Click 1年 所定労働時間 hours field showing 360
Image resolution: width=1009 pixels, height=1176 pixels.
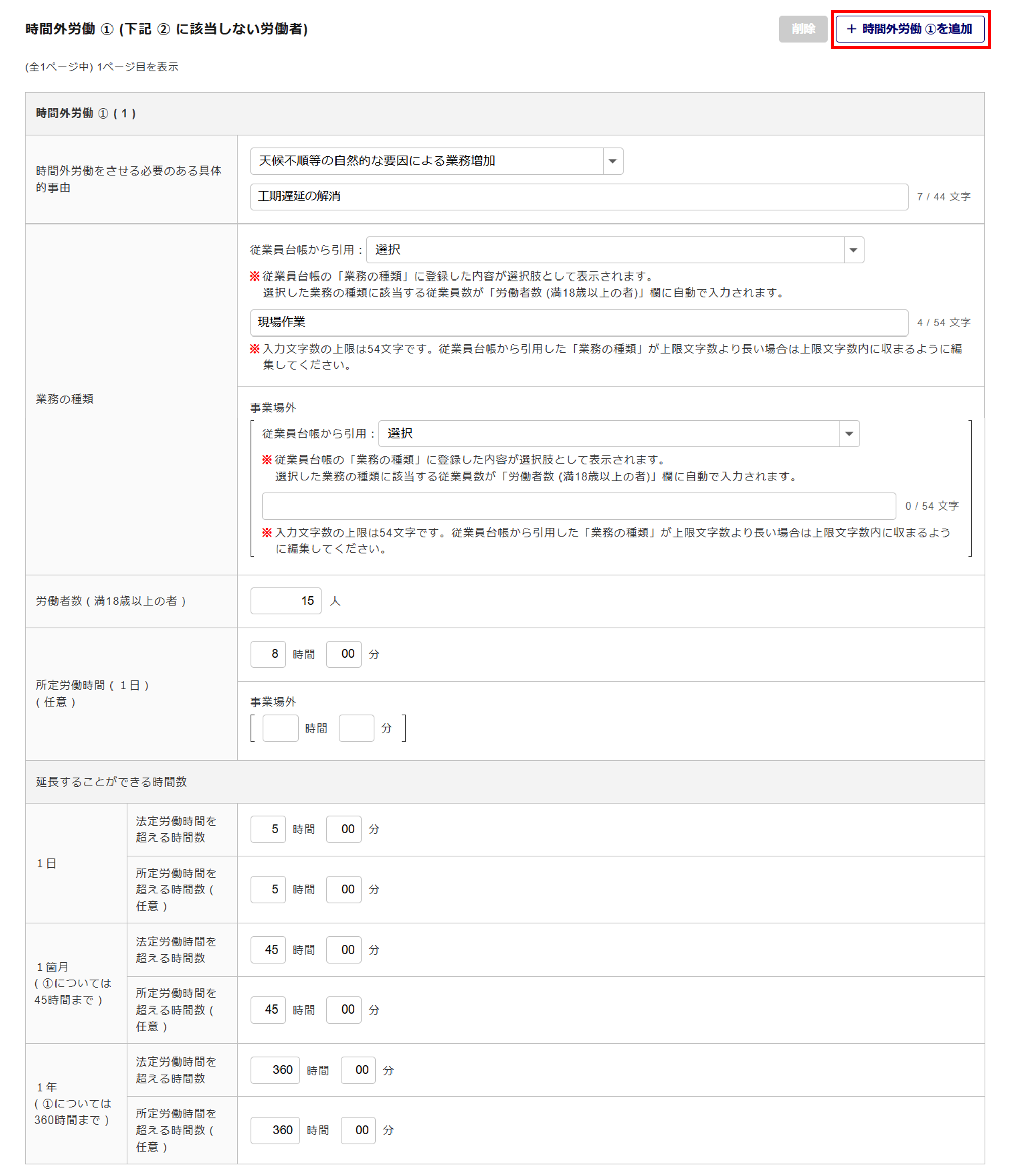(x=274, y=1130)
